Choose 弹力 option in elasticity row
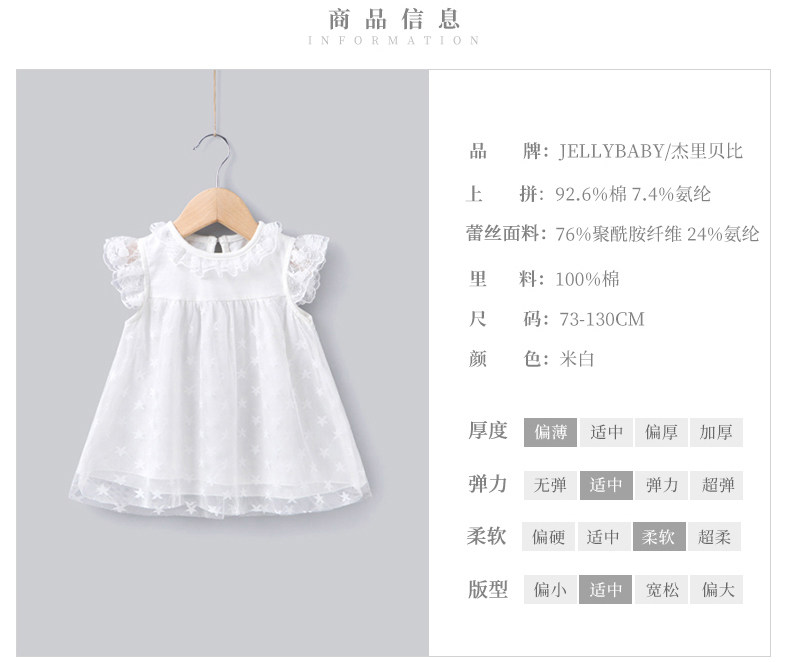Viewport: 790px width, 662px height. click(x=661, y=485)
